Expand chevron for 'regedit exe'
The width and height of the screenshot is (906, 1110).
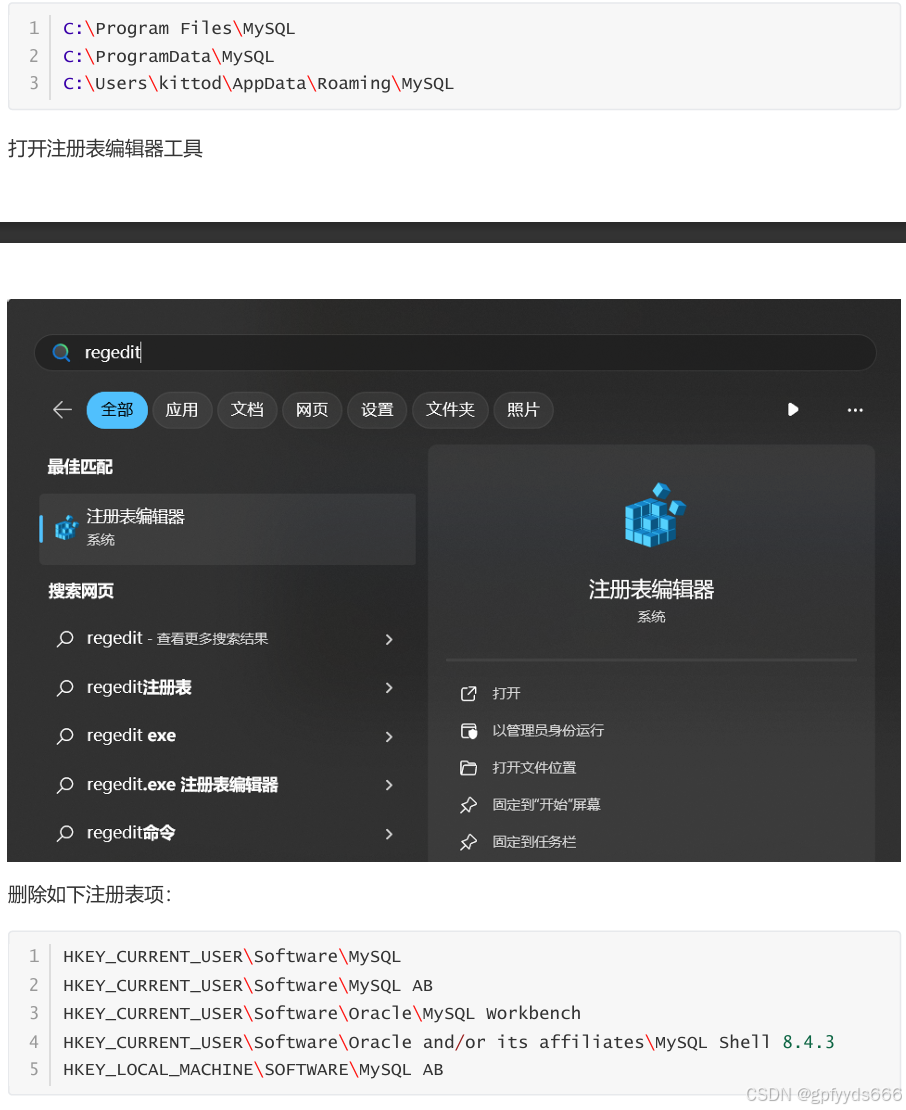tap(389, 737)
